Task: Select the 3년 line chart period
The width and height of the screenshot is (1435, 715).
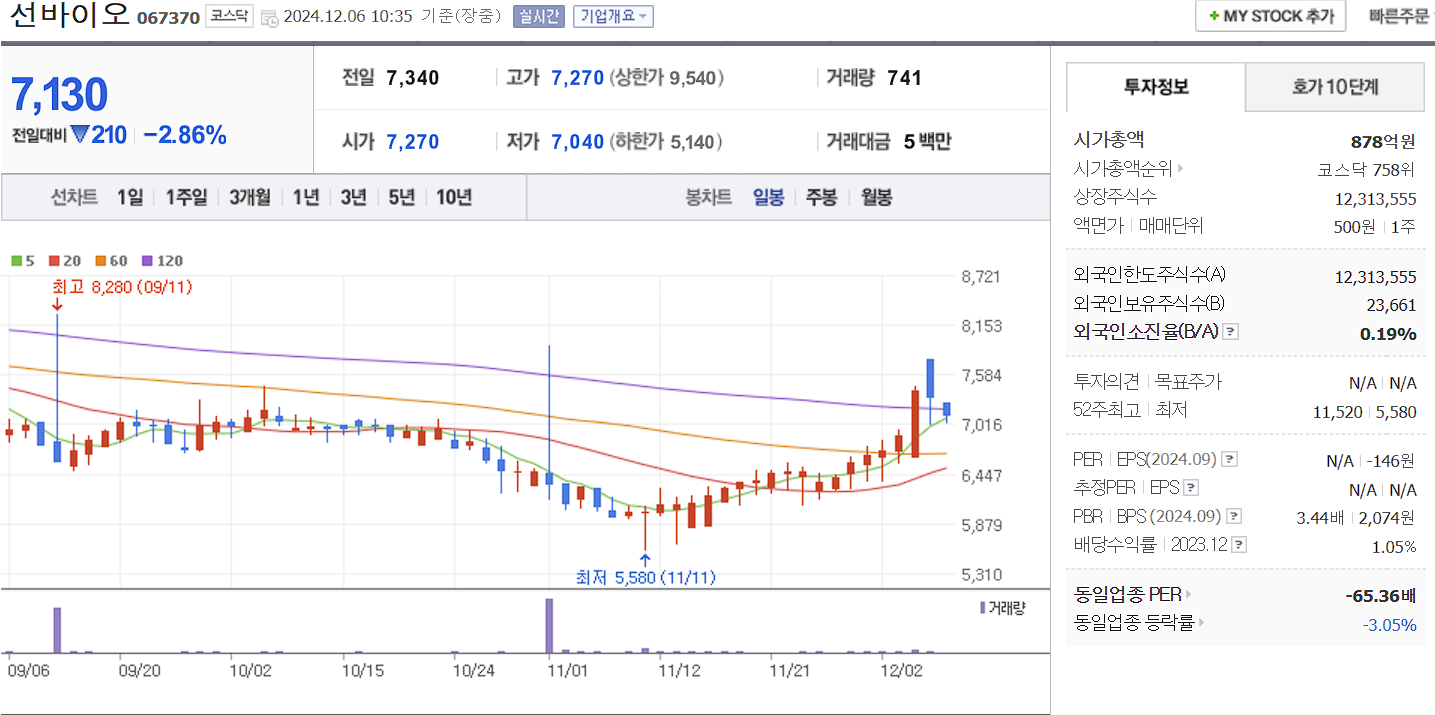Action: (353, 197)
